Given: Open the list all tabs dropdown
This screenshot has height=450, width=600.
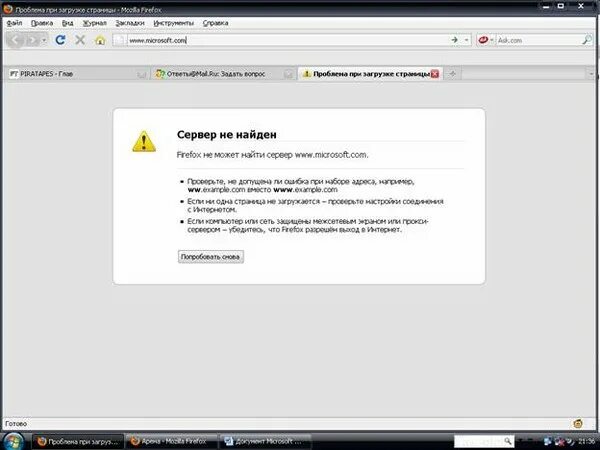Looking at the screenshot, I should tap(591, 74).
